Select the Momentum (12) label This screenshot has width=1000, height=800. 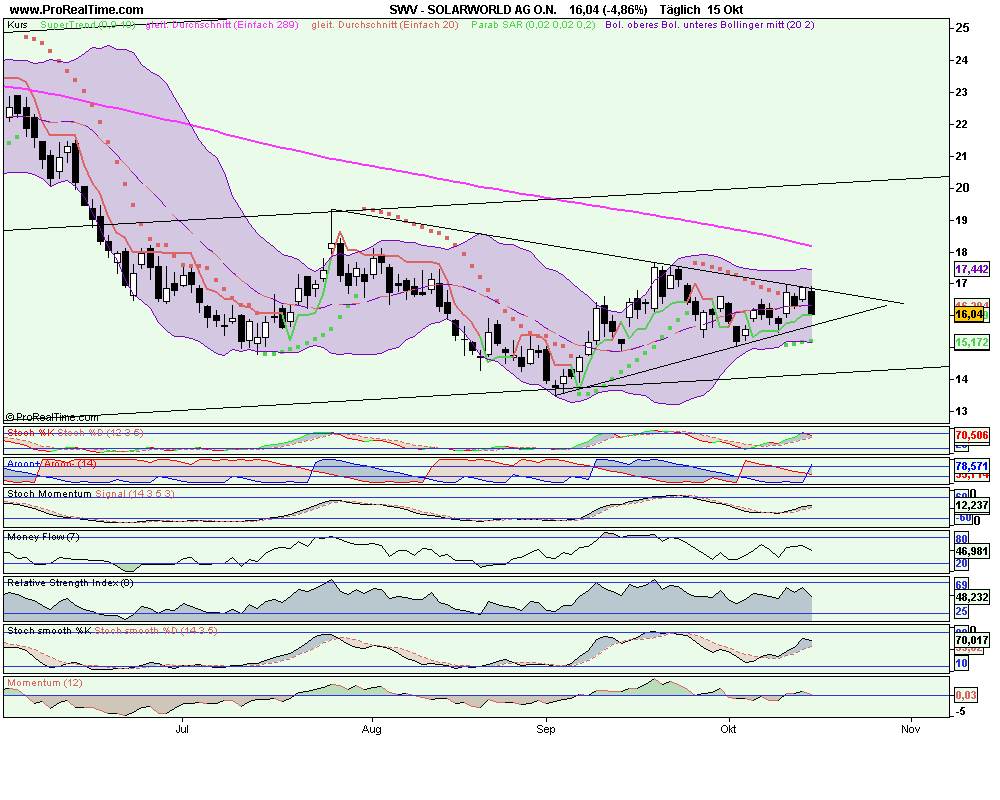click(x=45, y=683)
